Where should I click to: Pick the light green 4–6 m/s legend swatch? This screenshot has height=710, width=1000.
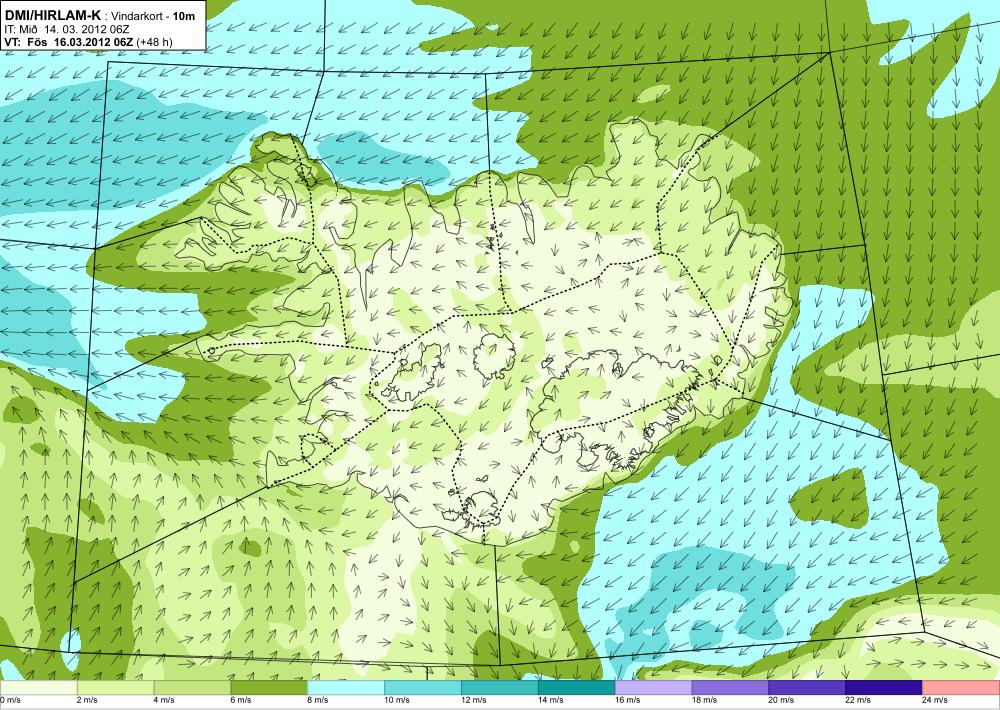click(x=192, y=687)
